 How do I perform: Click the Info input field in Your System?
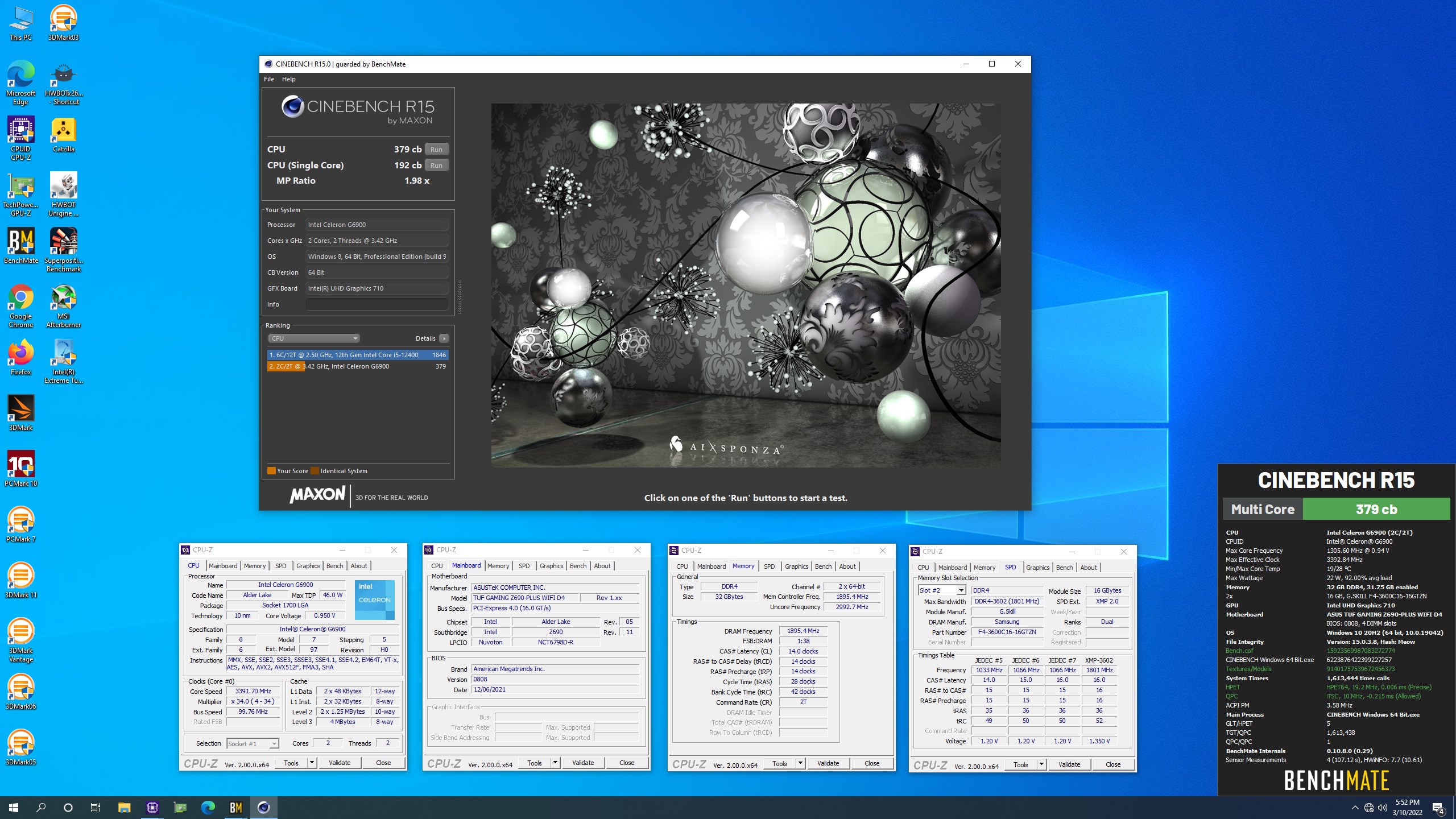click(x=377, y=304)
